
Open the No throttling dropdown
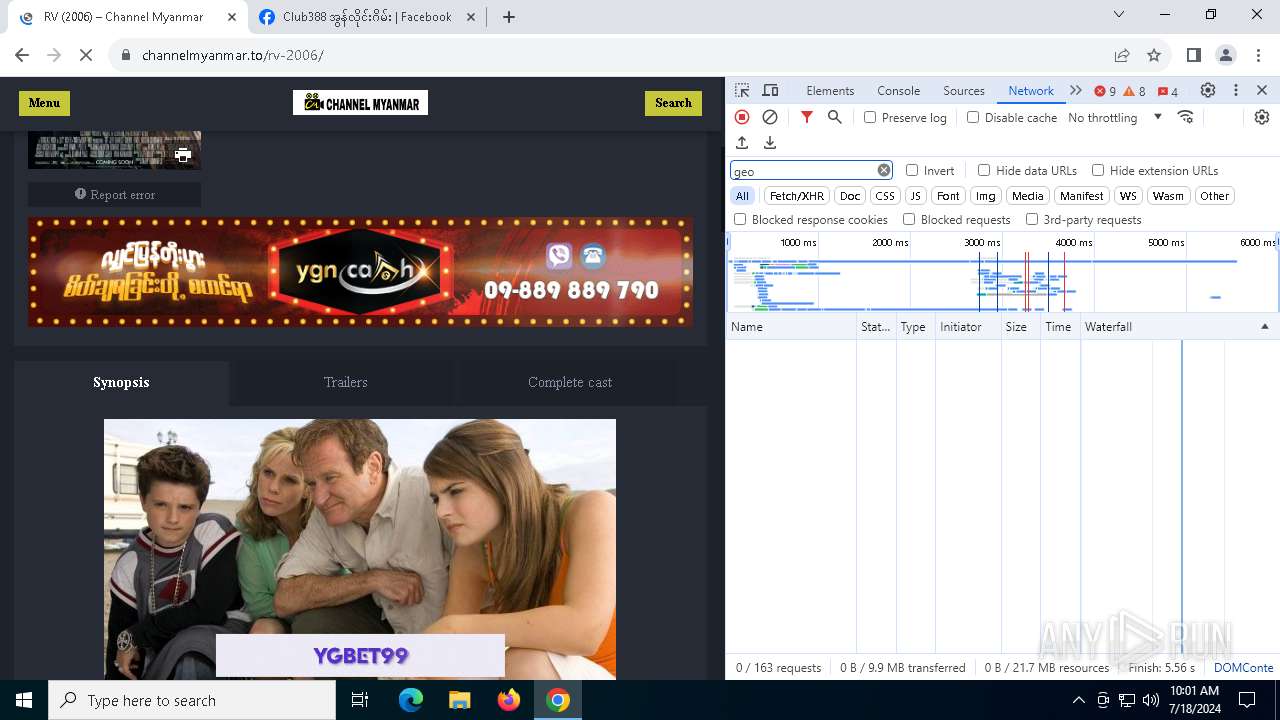click(x=1114, y=117)
